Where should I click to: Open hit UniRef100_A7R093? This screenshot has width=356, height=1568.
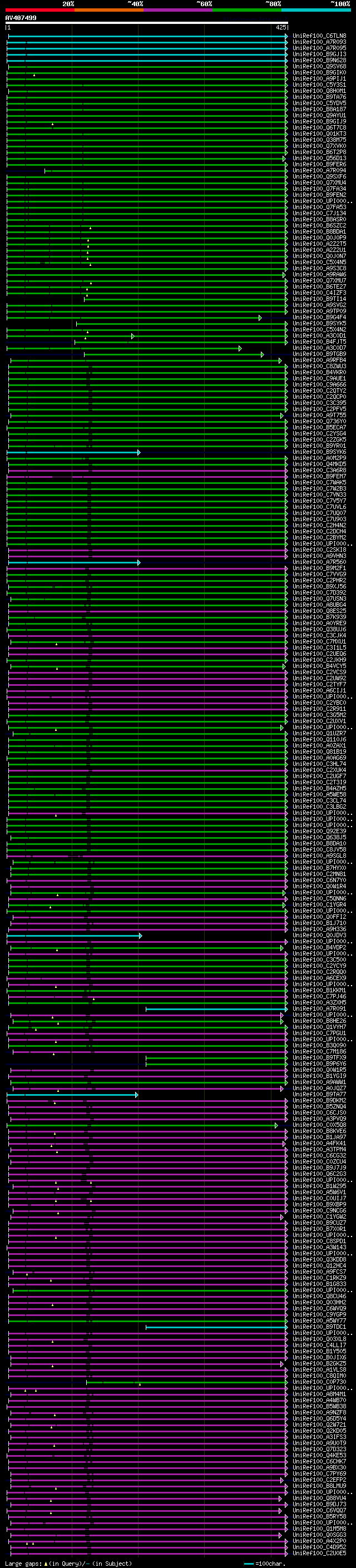[x=319, y=42]
